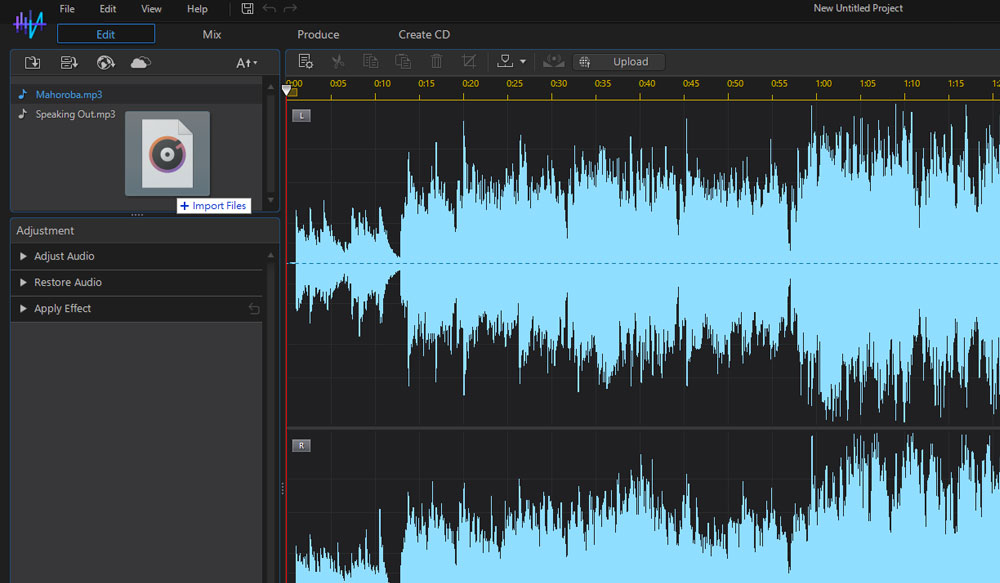Move the playhead marker at the timeline start
1000x583 pixels.
click(287, 89)
